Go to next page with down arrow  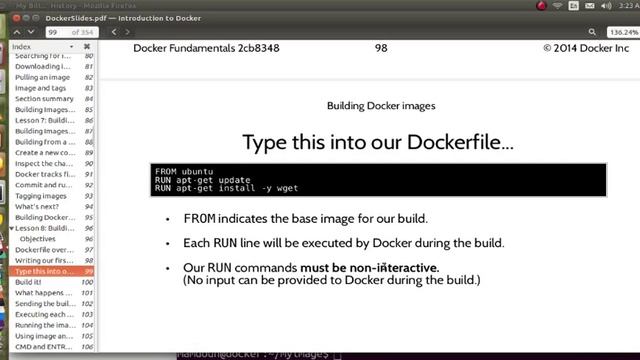(31, 32)
